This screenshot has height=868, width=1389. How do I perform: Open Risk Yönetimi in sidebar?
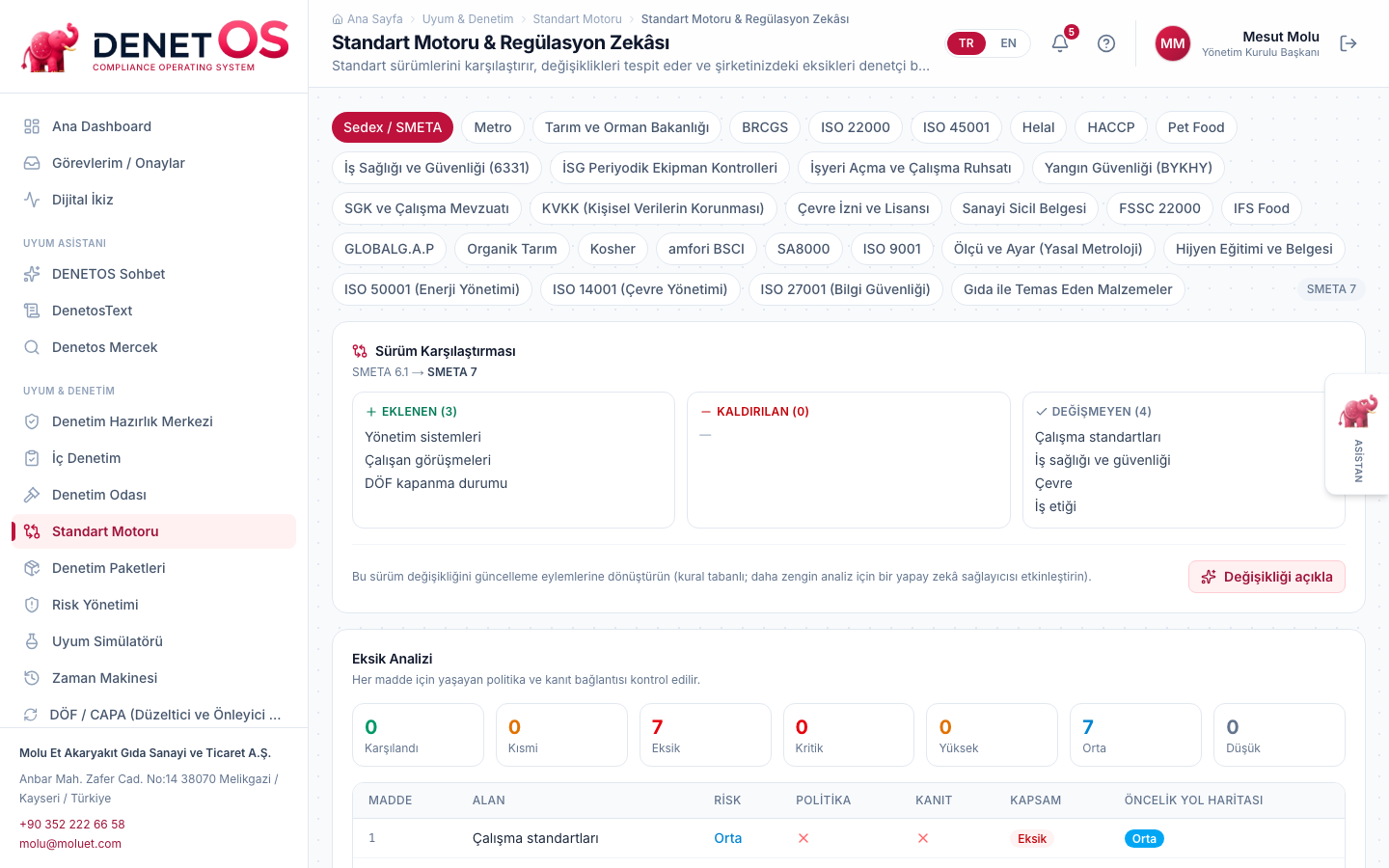[154, 605]
